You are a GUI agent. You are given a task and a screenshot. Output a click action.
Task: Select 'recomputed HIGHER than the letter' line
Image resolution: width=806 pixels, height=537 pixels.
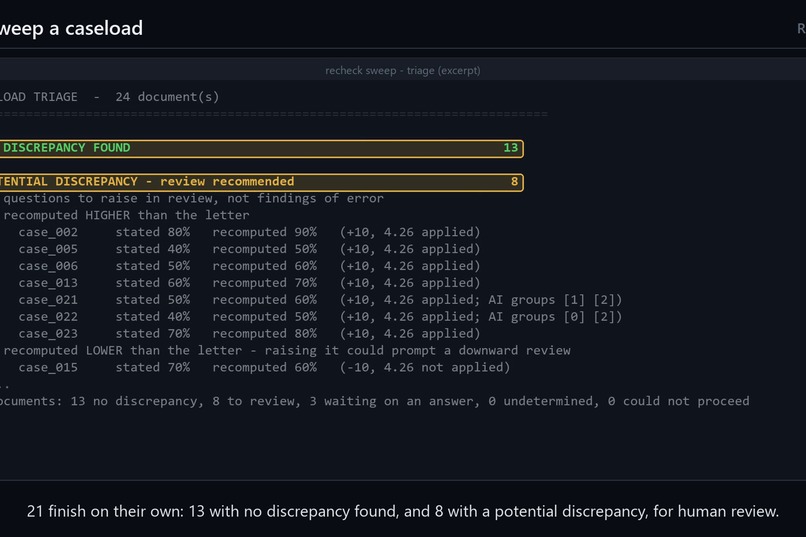click(x=126, y=215)
